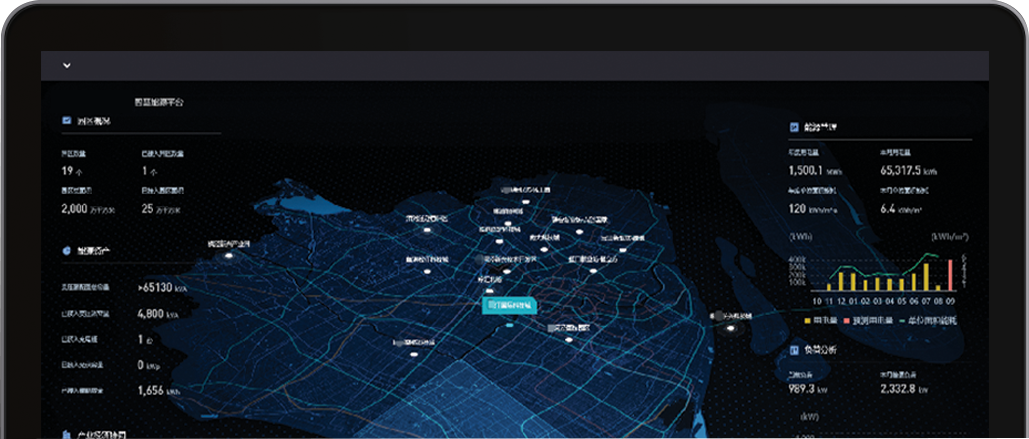Click the map marker on the right island
The image size is (1029, 439).
pyautogui.click(x=733, y=327)
